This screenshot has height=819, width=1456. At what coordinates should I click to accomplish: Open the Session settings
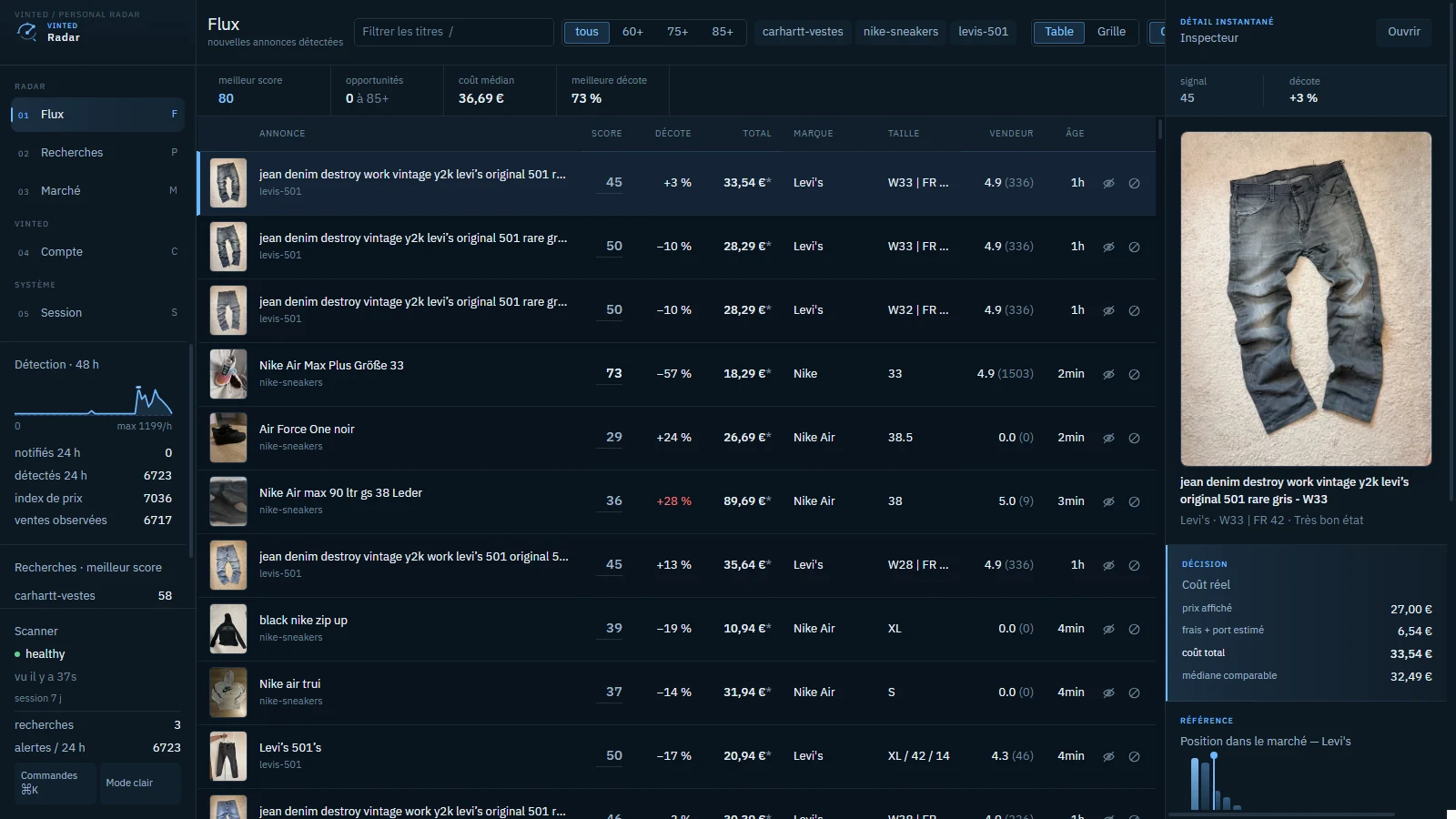tap(97, 313)
